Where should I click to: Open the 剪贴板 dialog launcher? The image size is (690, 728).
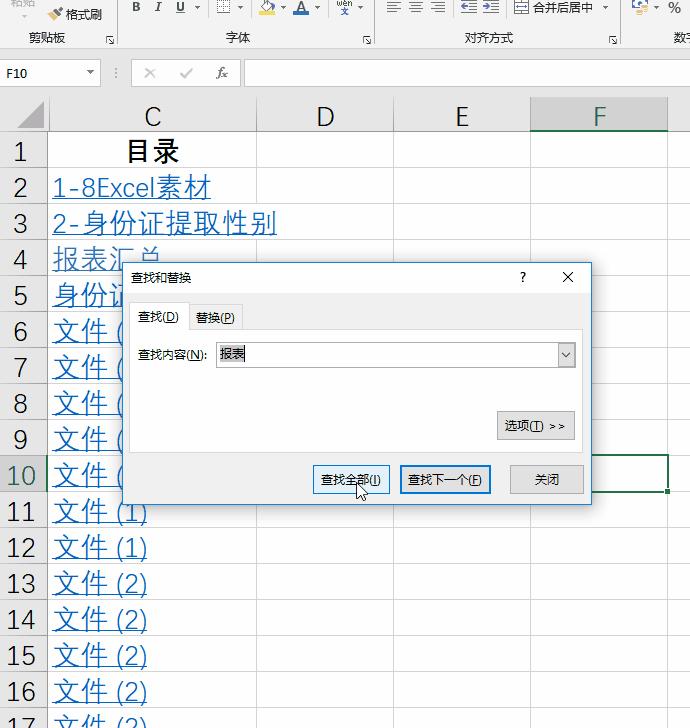point(110,40)
